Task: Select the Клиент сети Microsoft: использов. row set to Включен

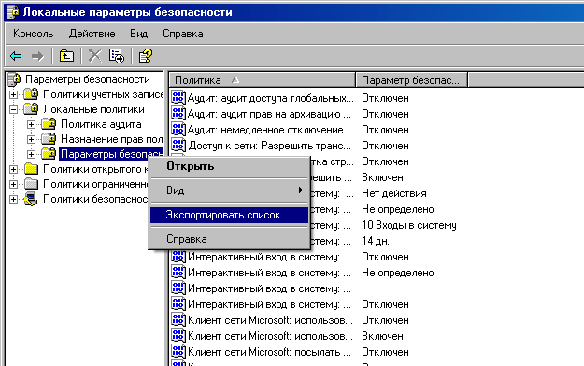Action: [x=270, y=336]
